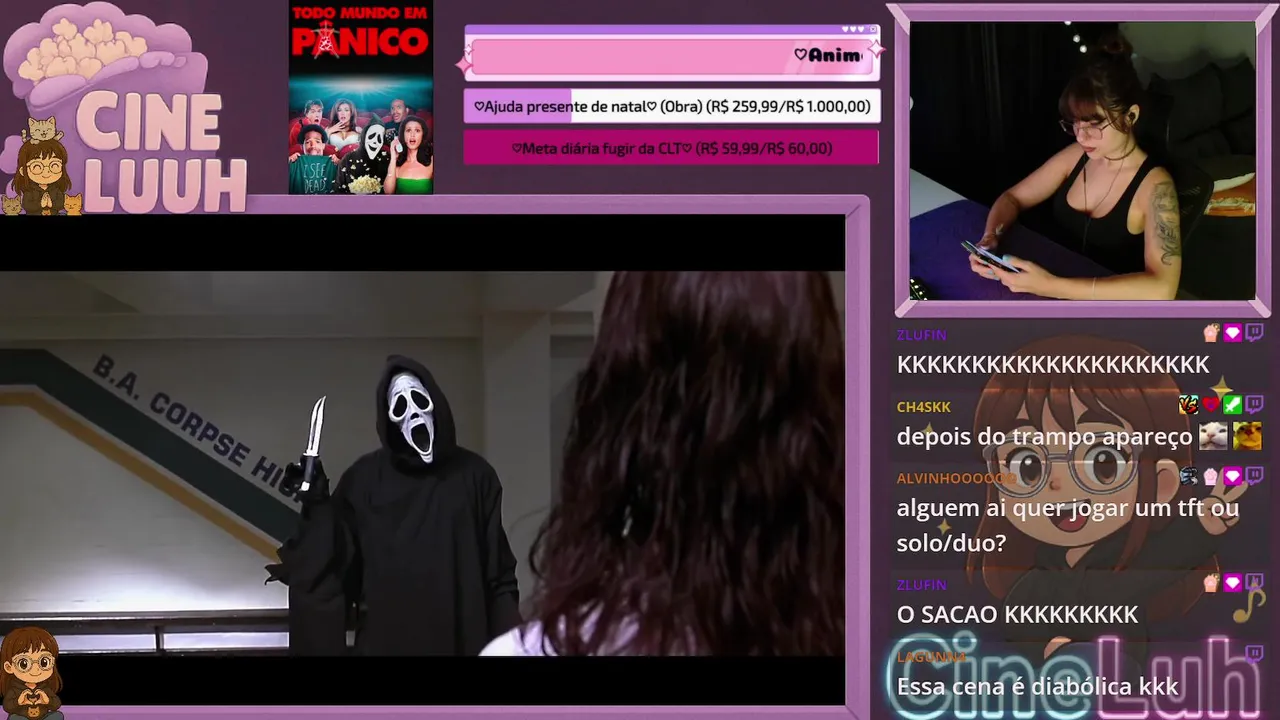
Task: Click the Twitch icon on the O SACAO message
Action: click(x=1254, y=583)
